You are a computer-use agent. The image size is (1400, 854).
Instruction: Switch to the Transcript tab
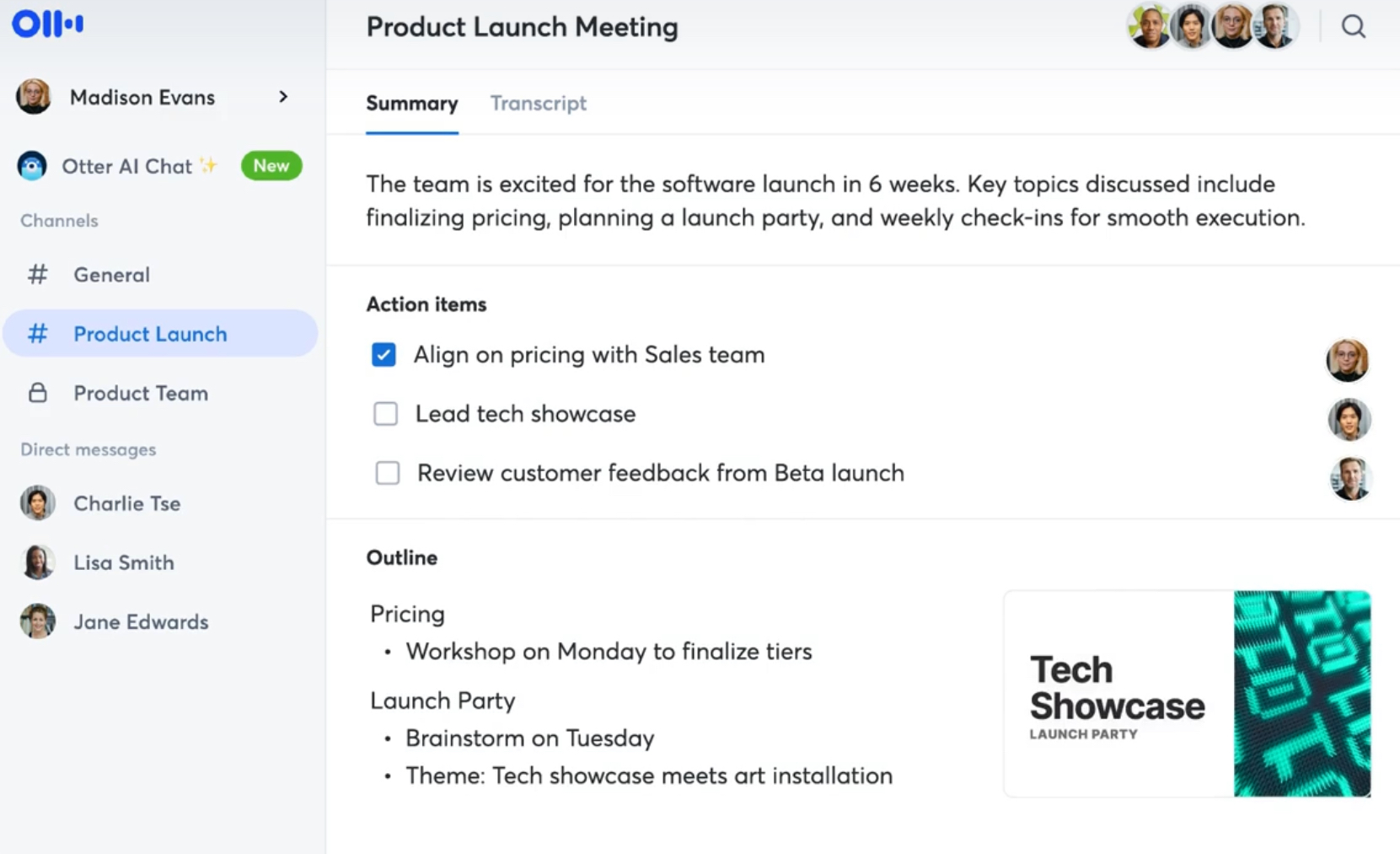(x=539, y=103)
